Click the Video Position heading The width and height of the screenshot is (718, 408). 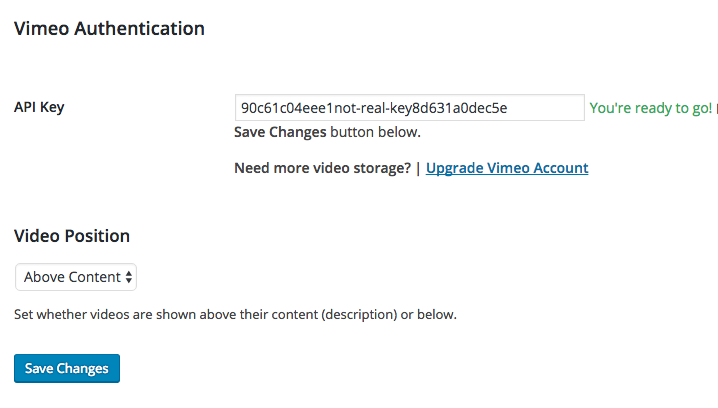(x=72, y=236)
